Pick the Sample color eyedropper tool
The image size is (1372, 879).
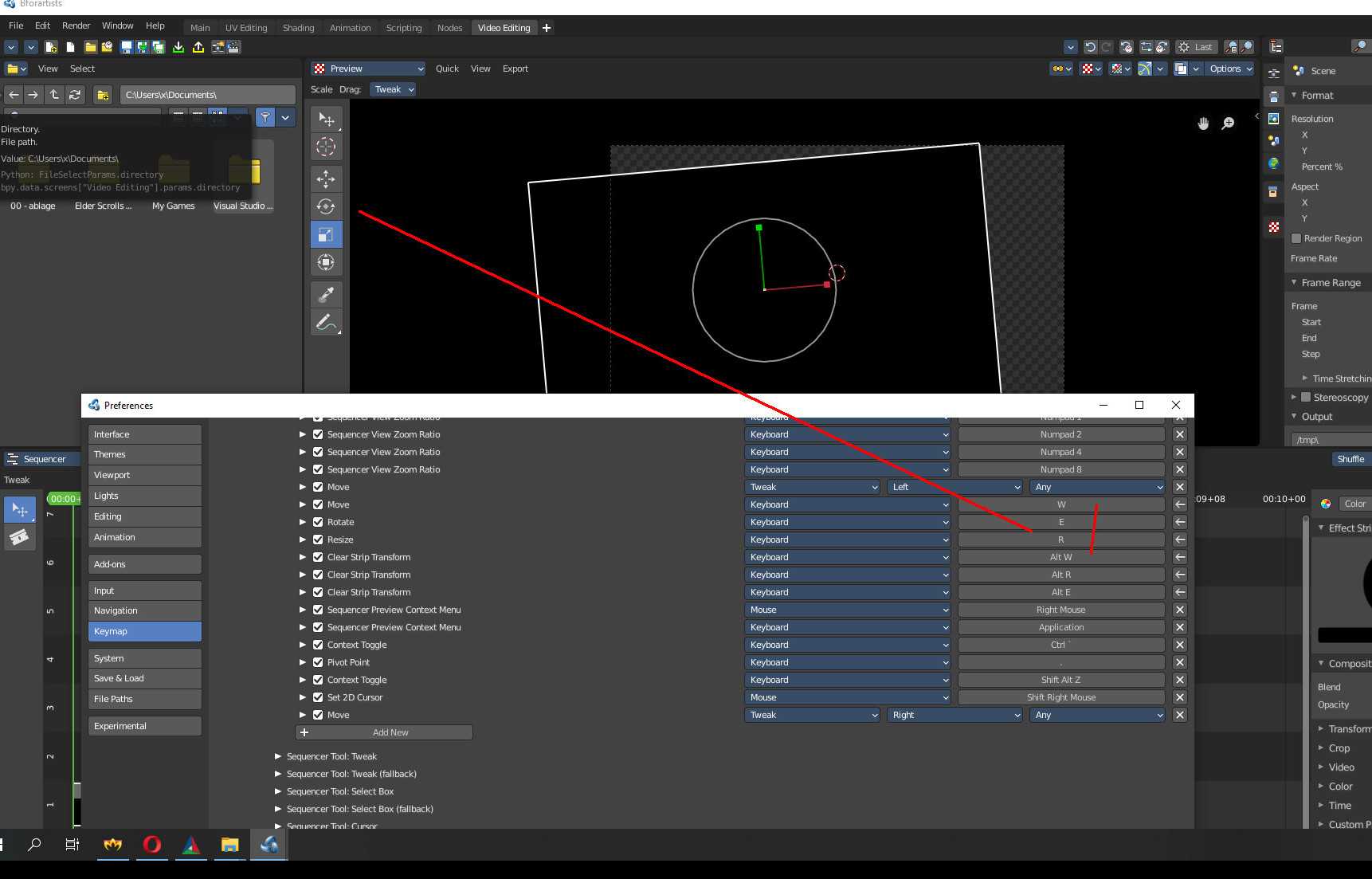327,294
